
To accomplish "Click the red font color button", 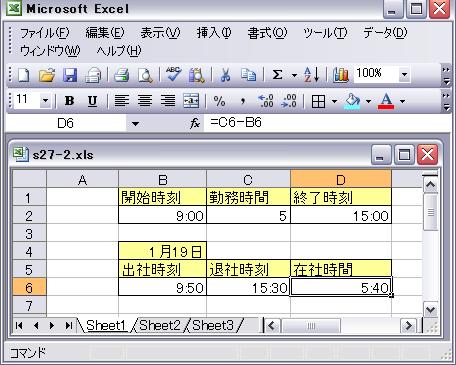I will [x=386, y=101].
